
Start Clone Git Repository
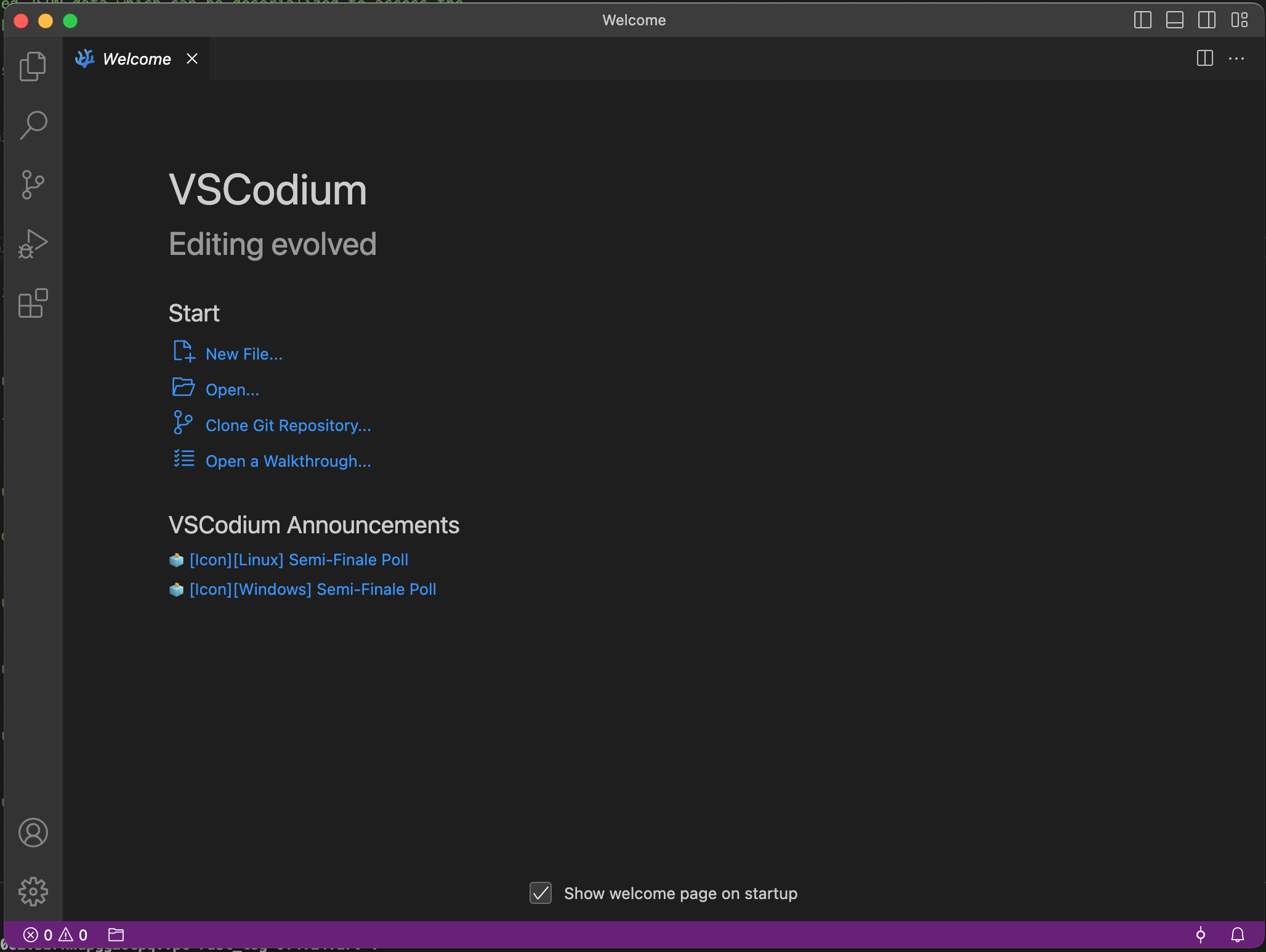point(288,425)
